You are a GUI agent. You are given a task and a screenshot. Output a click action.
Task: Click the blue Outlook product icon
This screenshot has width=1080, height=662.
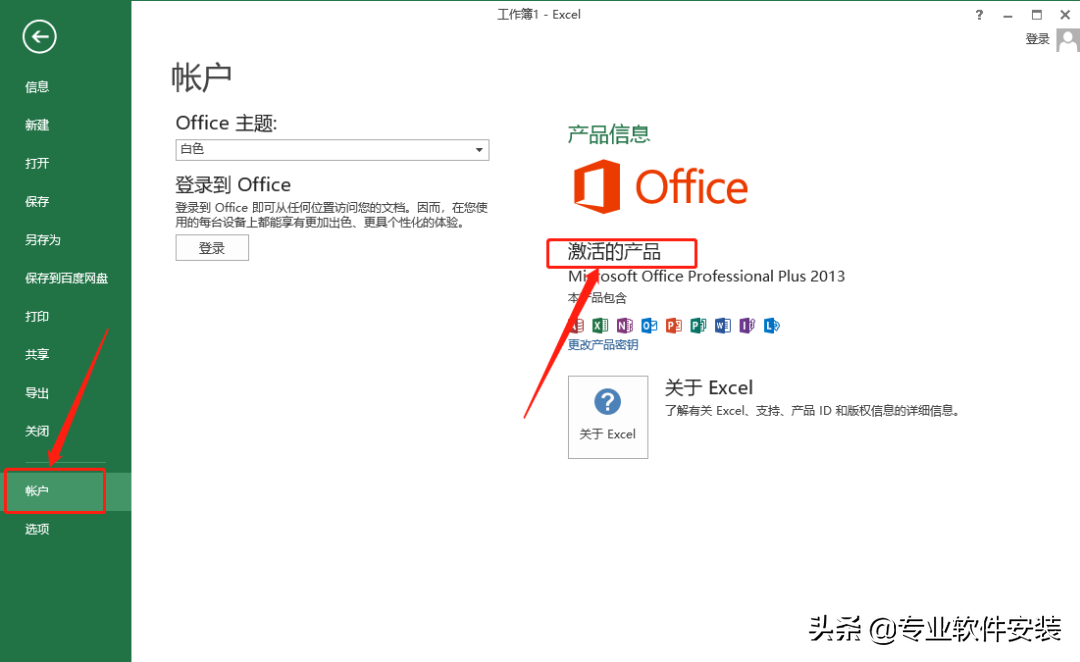point(649,325)
